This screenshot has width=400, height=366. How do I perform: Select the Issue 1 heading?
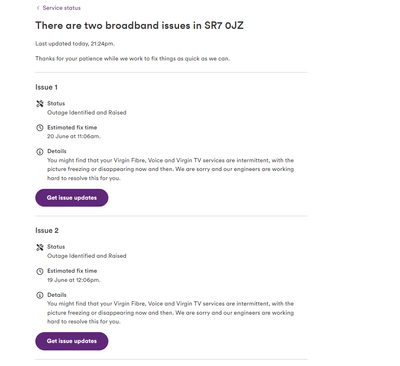point(46,87)
